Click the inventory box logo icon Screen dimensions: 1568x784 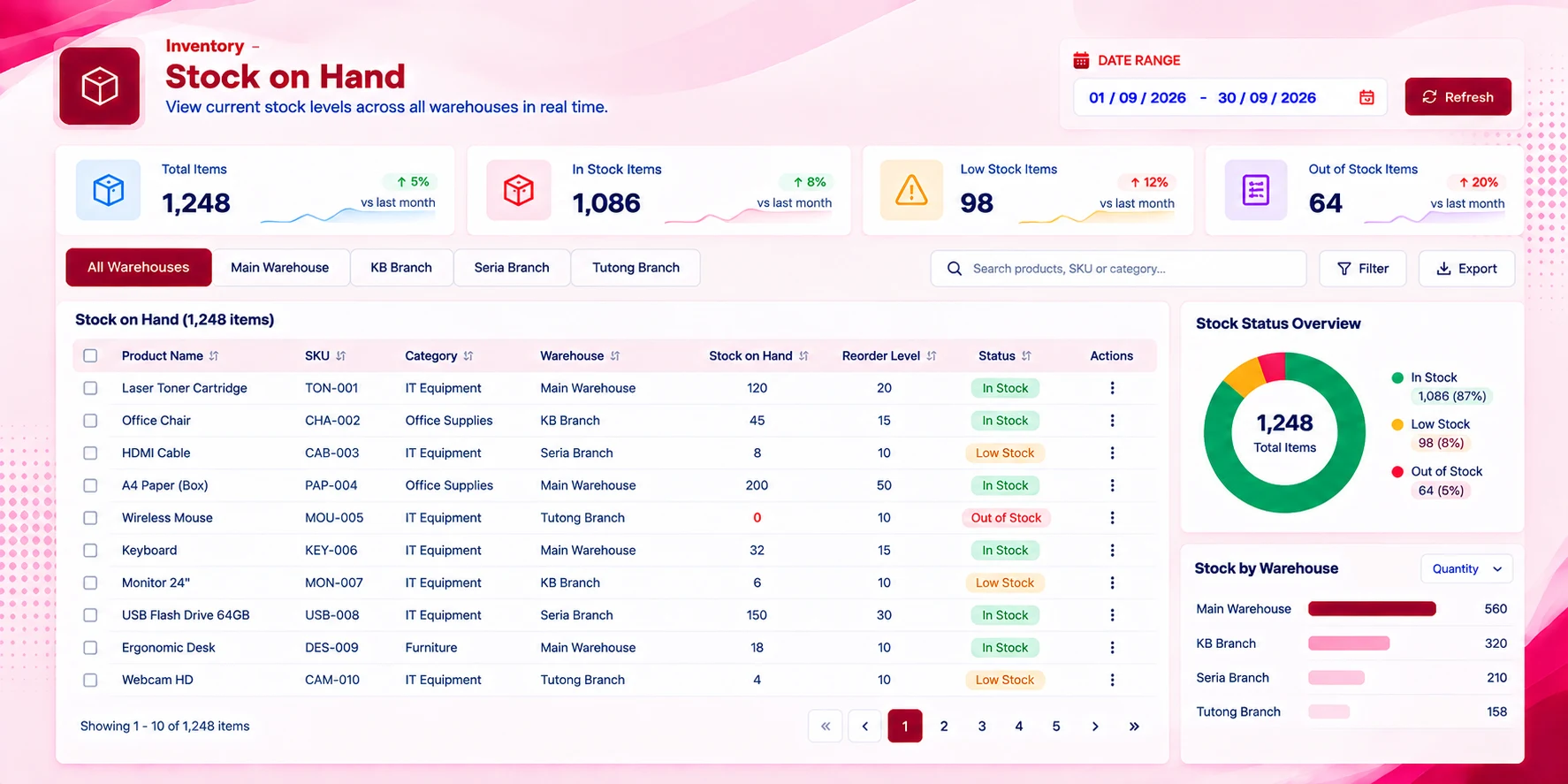[x=100, y=87]
